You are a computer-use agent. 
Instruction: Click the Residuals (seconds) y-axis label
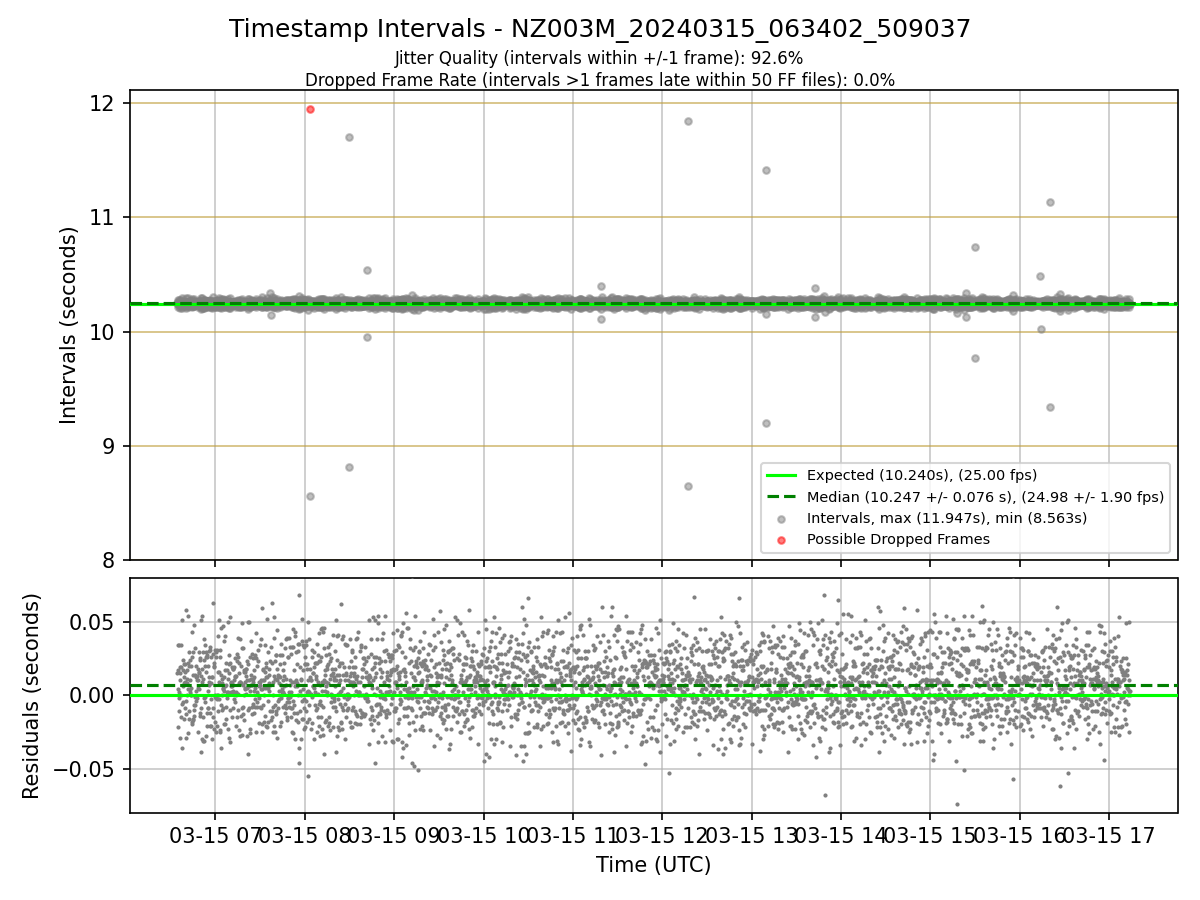click(32, 696)
